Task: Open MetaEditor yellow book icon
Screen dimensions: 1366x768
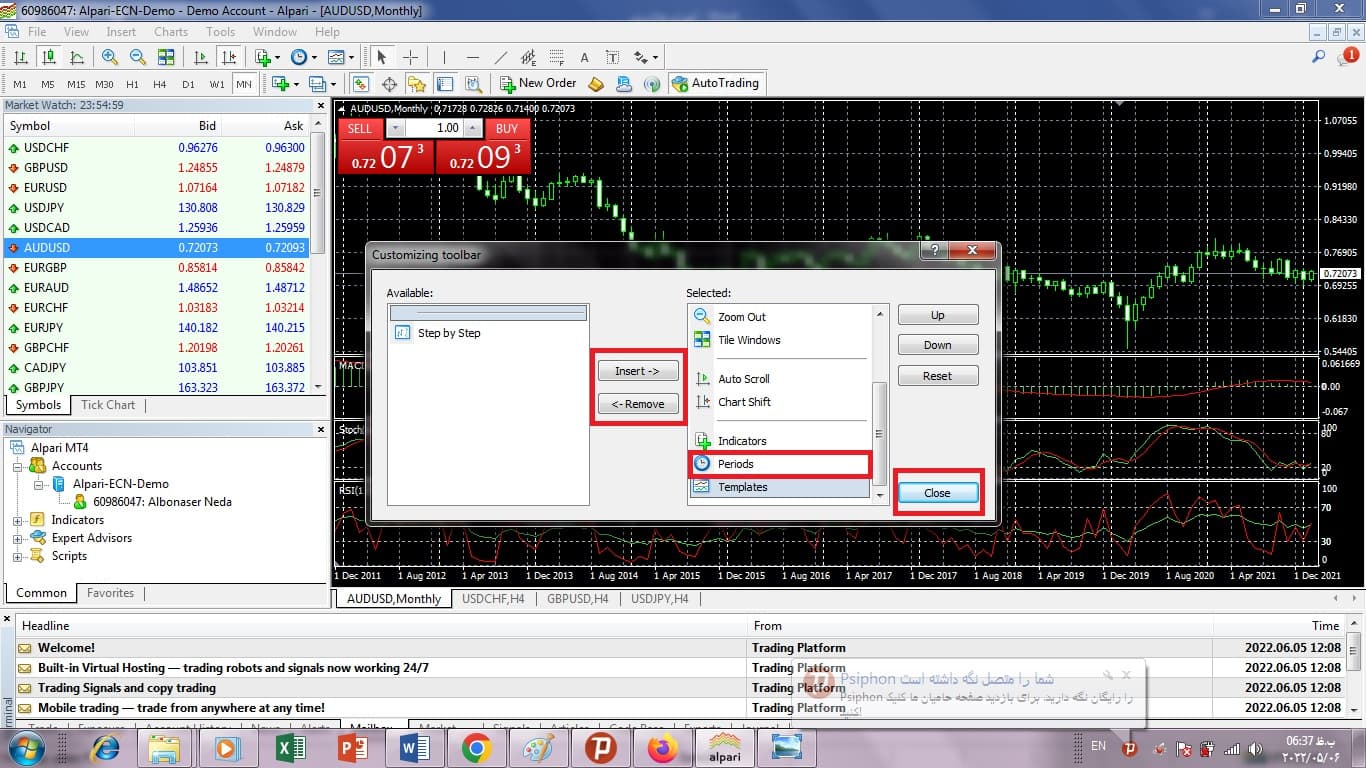Action: pos(596,84)
